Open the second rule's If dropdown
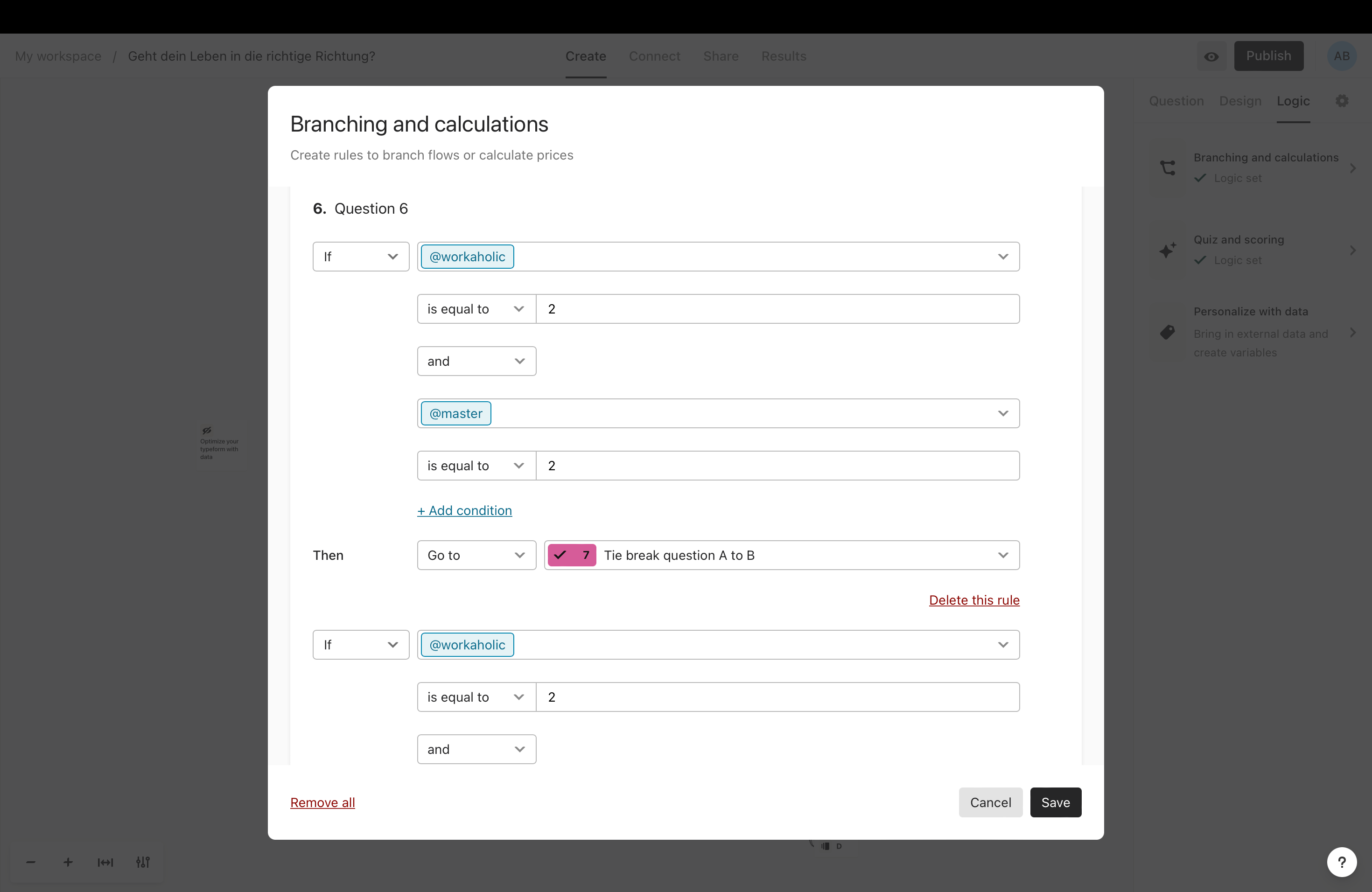Image resolution: width=1372 pixels, height=892 pixels. tap(361, 645)
